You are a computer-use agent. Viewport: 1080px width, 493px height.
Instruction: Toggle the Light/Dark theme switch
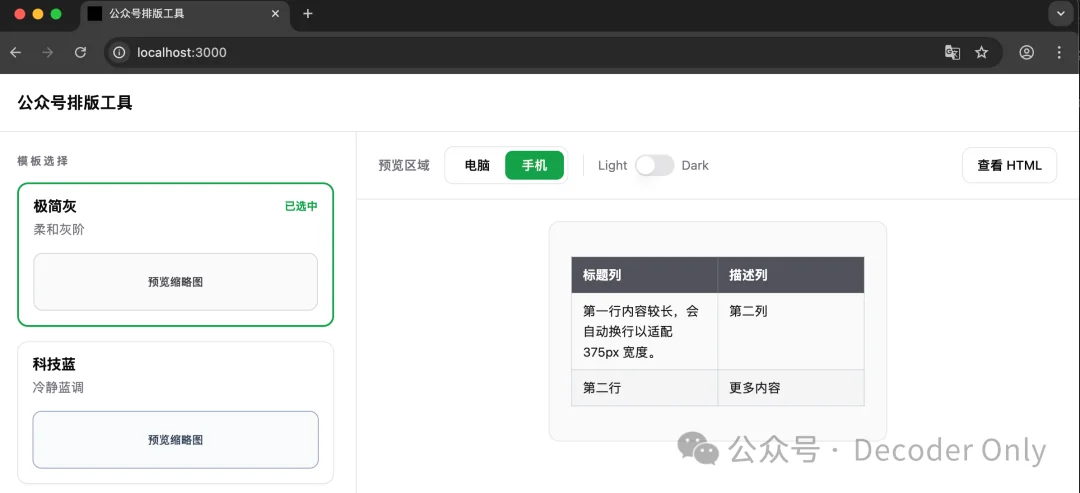[x=654, y=165]
